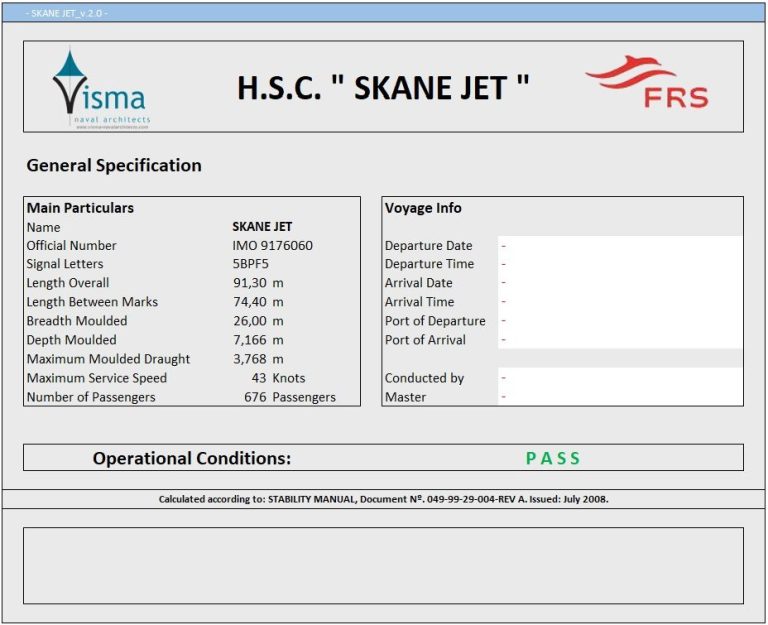Click the 'Official Number' label
Image resolution: width=768 pixels, height=625 pixels.
(x=72, y=245)
